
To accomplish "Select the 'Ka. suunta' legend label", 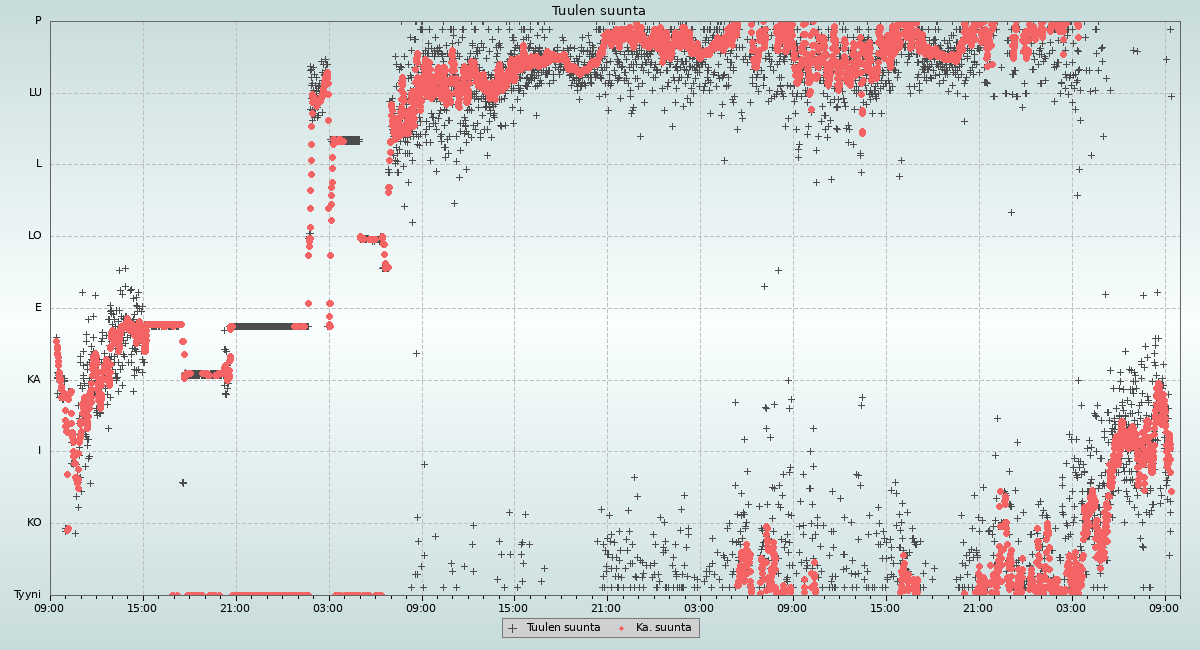I will coord(663,628).
